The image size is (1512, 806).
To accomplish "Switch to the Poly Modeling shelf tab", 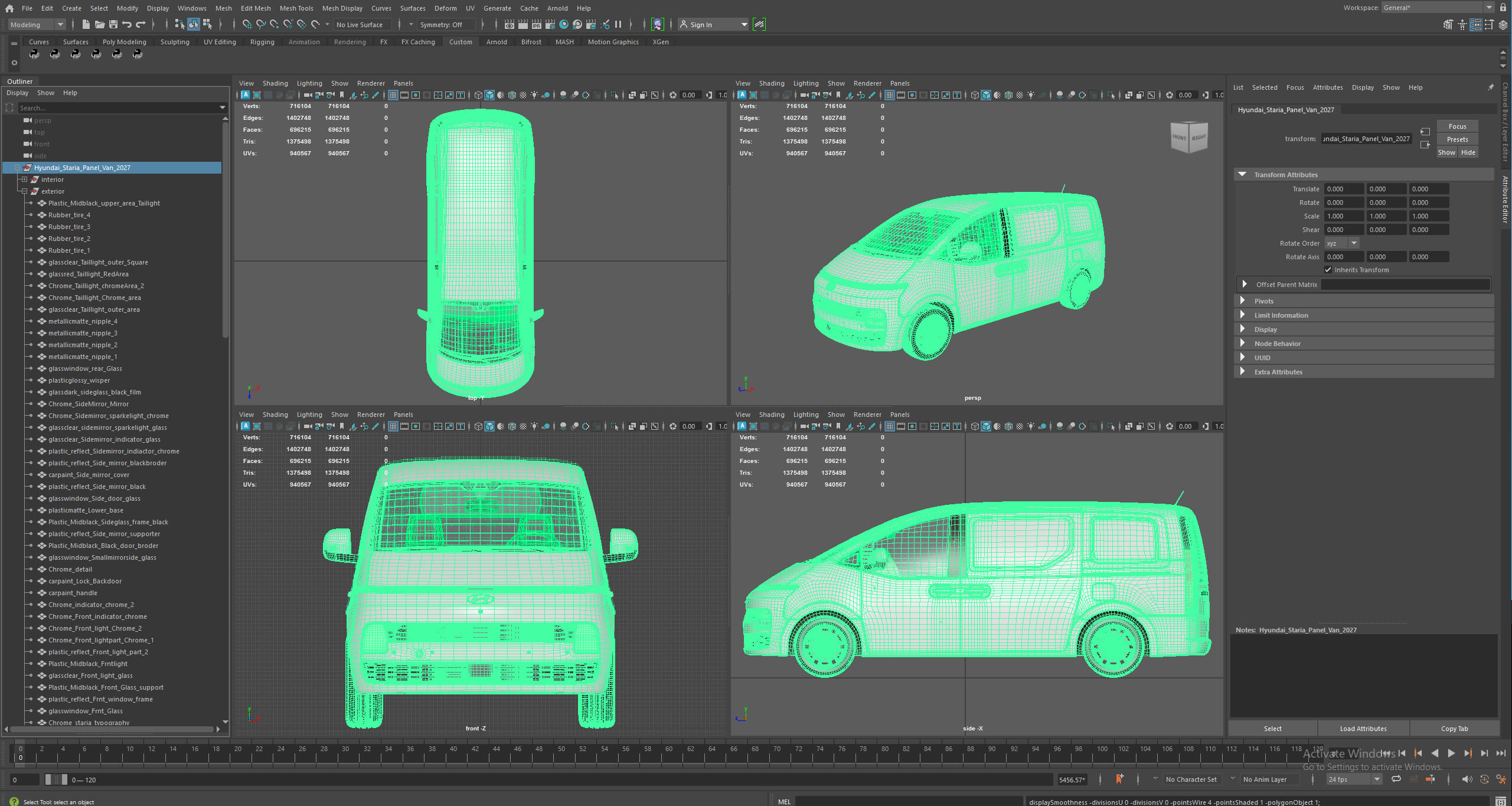I will pyautogui.click(x=124, y=42).
